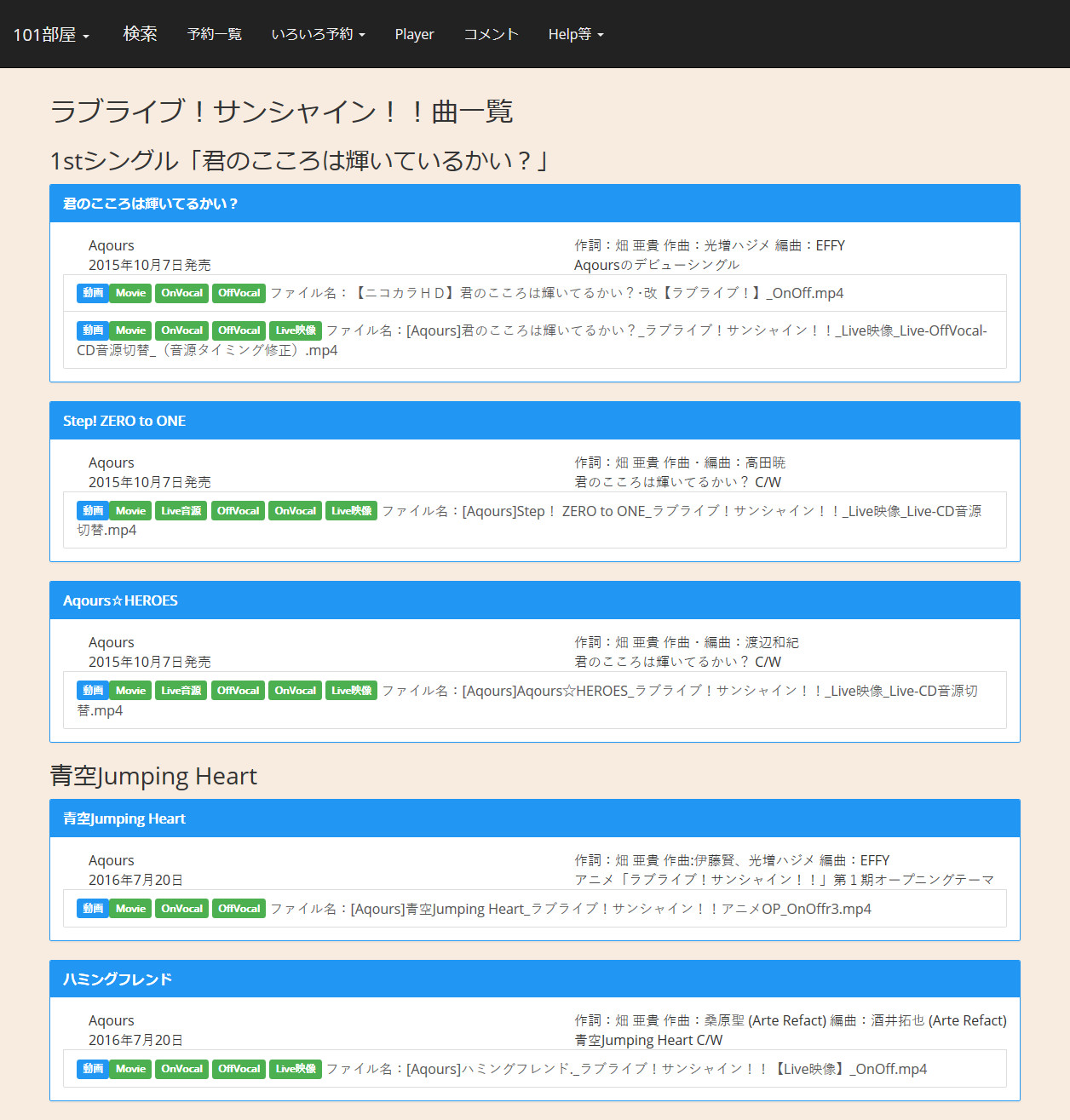Screen dimensions: 1070x1120
Task: Click the text Aqoursのデビューシングル
Action: click(657, 265)
